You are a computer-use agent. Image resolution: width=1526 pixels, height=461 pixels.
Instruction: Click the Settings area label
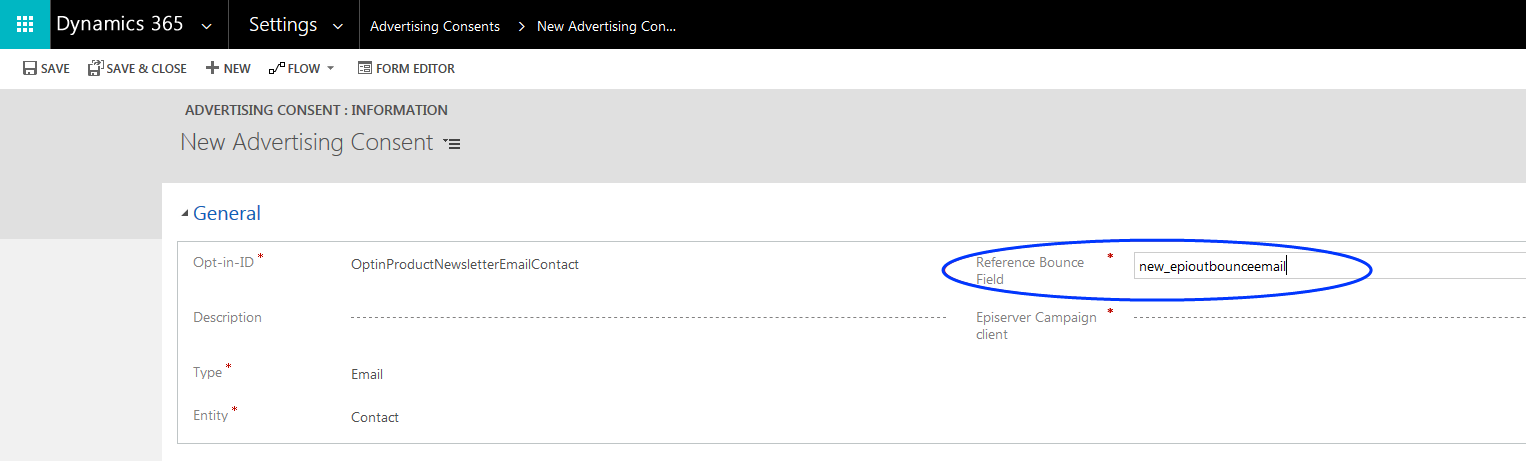[x=283, y=25]
